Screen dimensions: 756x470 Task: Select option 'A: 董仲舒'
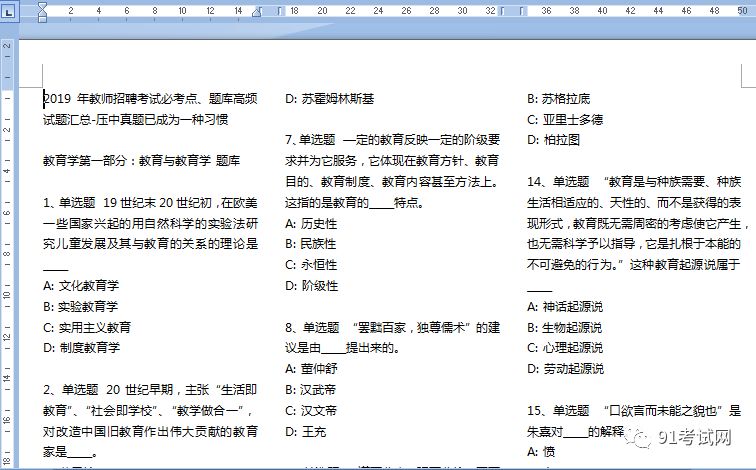(x=311, y=369)
